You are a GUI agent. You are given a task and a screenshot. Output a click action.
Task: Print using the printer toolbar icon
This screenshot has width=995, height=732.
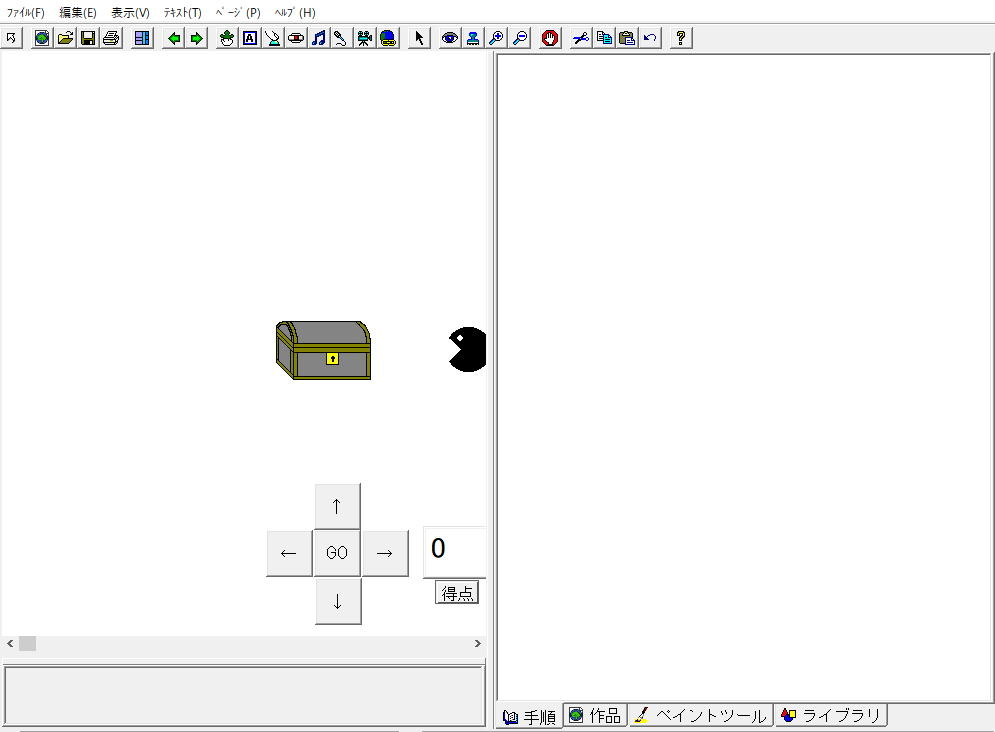point(111,38)
